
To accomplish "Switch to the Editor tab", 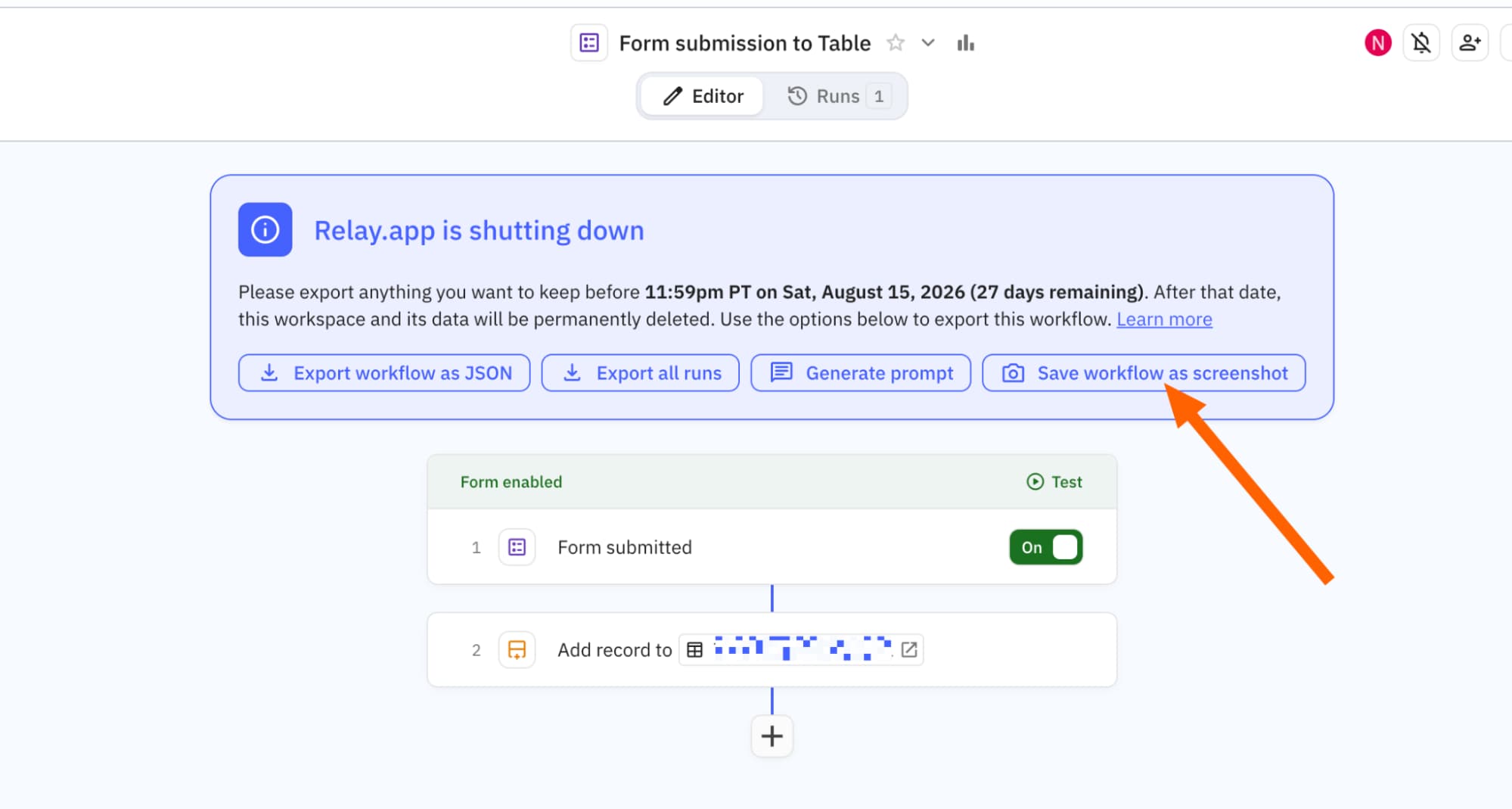I will pos(703,96).
